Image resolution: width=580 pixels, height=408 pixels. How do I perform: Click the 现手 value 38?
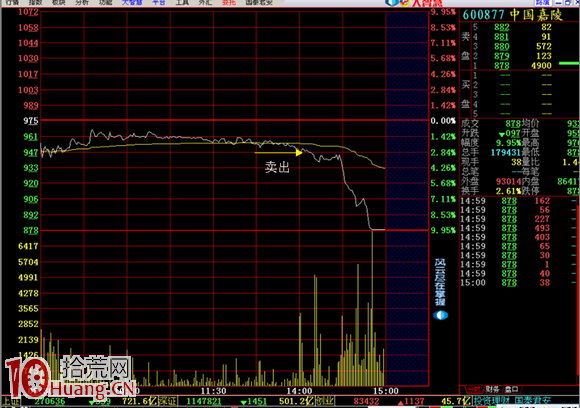(516, 162)
